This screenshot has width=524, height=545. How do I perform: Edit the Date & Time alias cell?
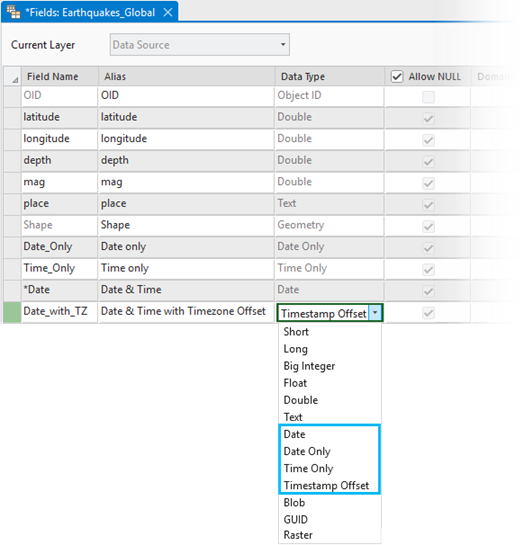click(x=186, y=290)
